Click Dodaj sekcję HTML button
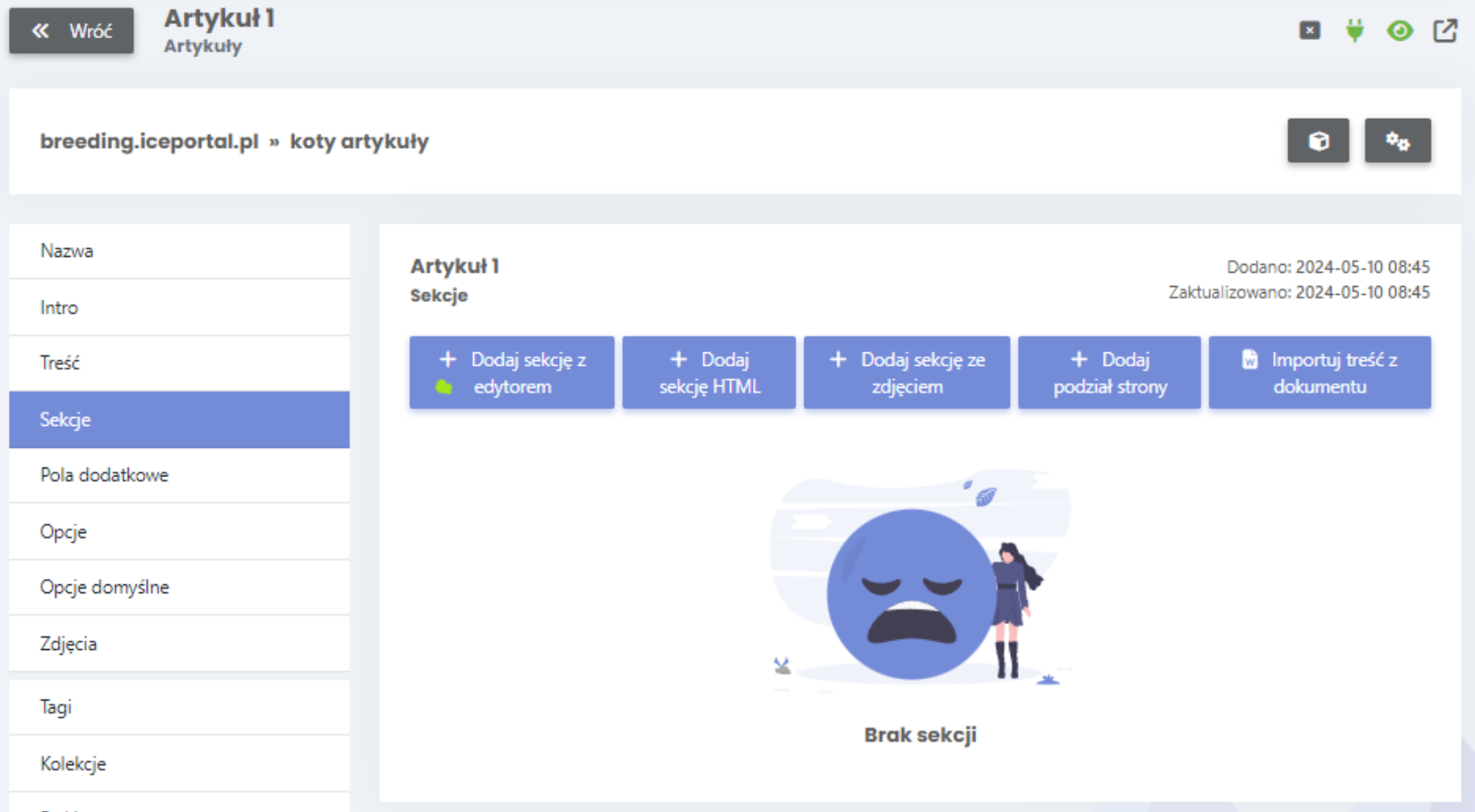The image size is (1475, 812). 709,373
